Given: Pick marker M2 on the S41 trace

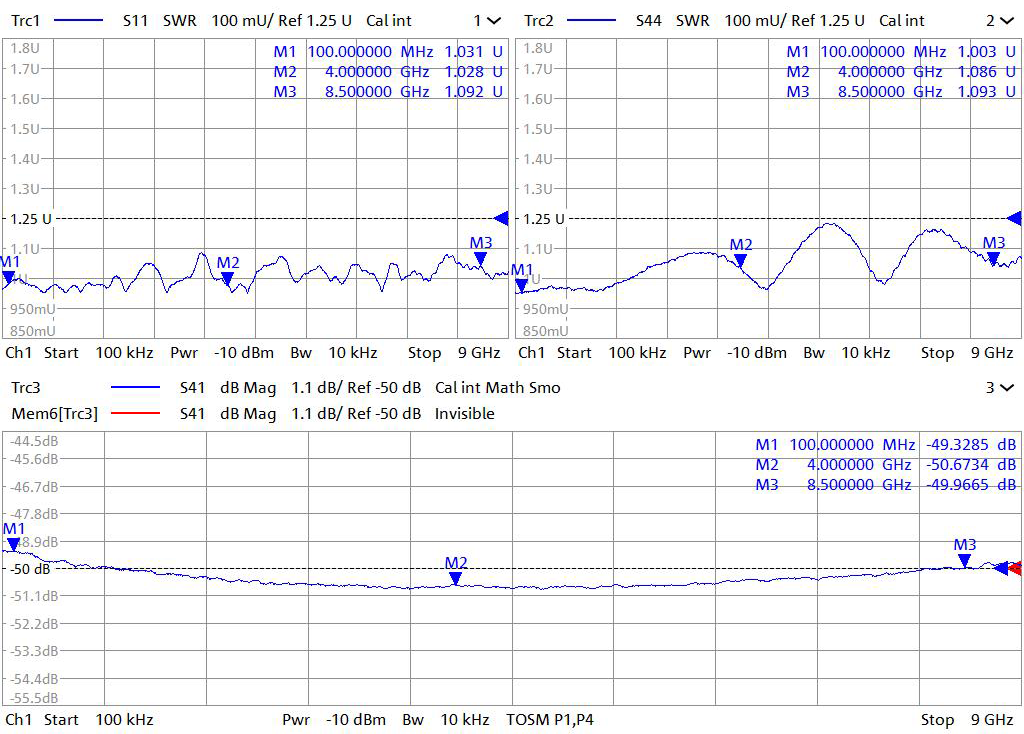Looking at the screenshot, I should [456, 578].
